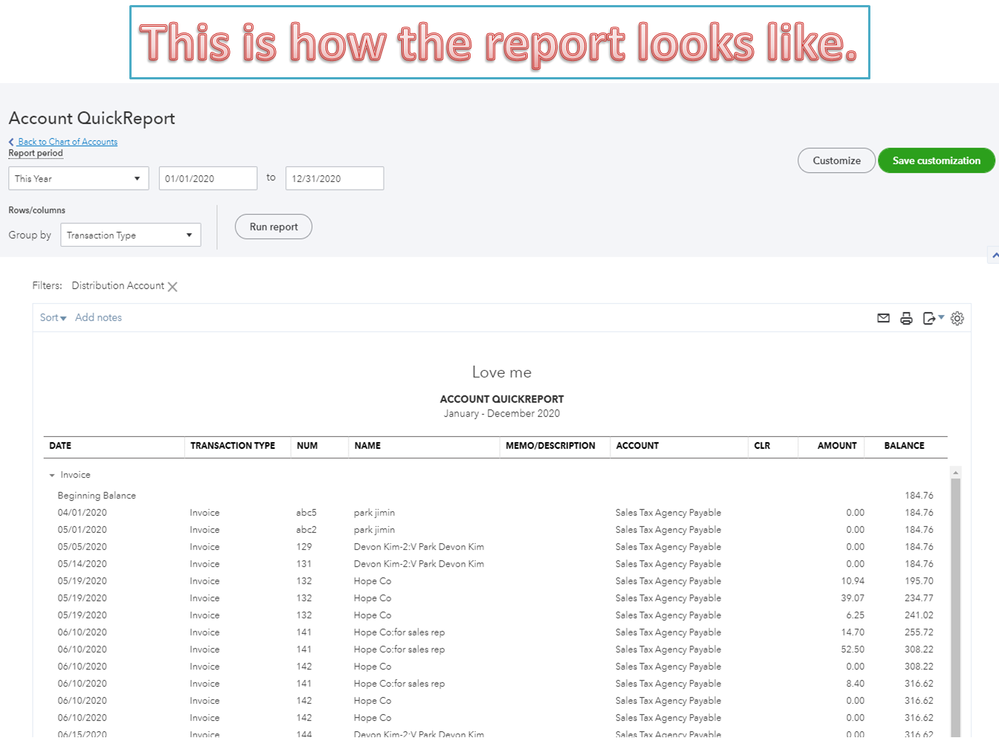Click the Run report button
The image size is (999, 749).
[273, 227]
